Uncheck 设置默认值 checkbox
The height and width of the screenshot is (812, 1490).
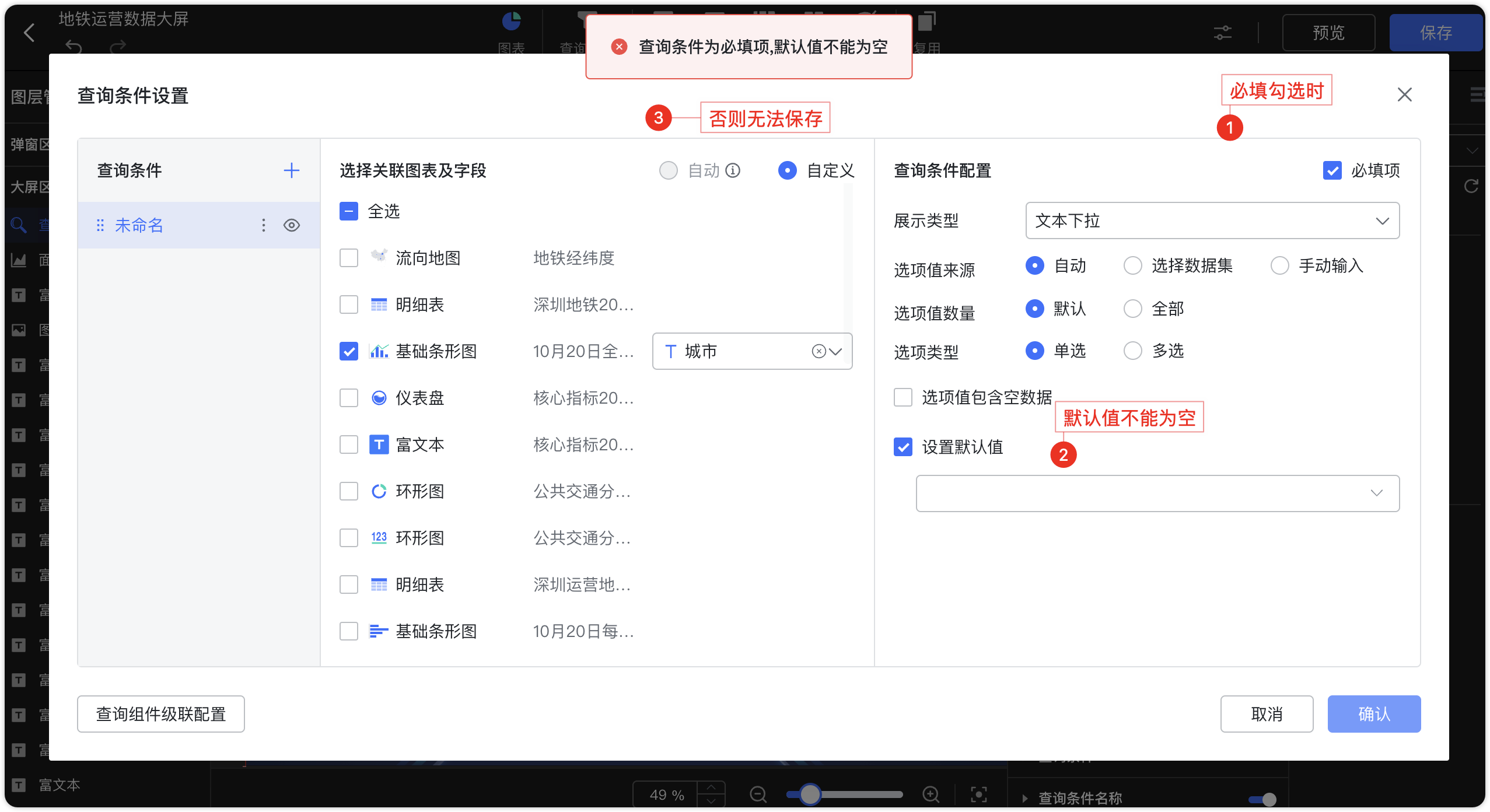pyautogui.click(x=903, y=447)
